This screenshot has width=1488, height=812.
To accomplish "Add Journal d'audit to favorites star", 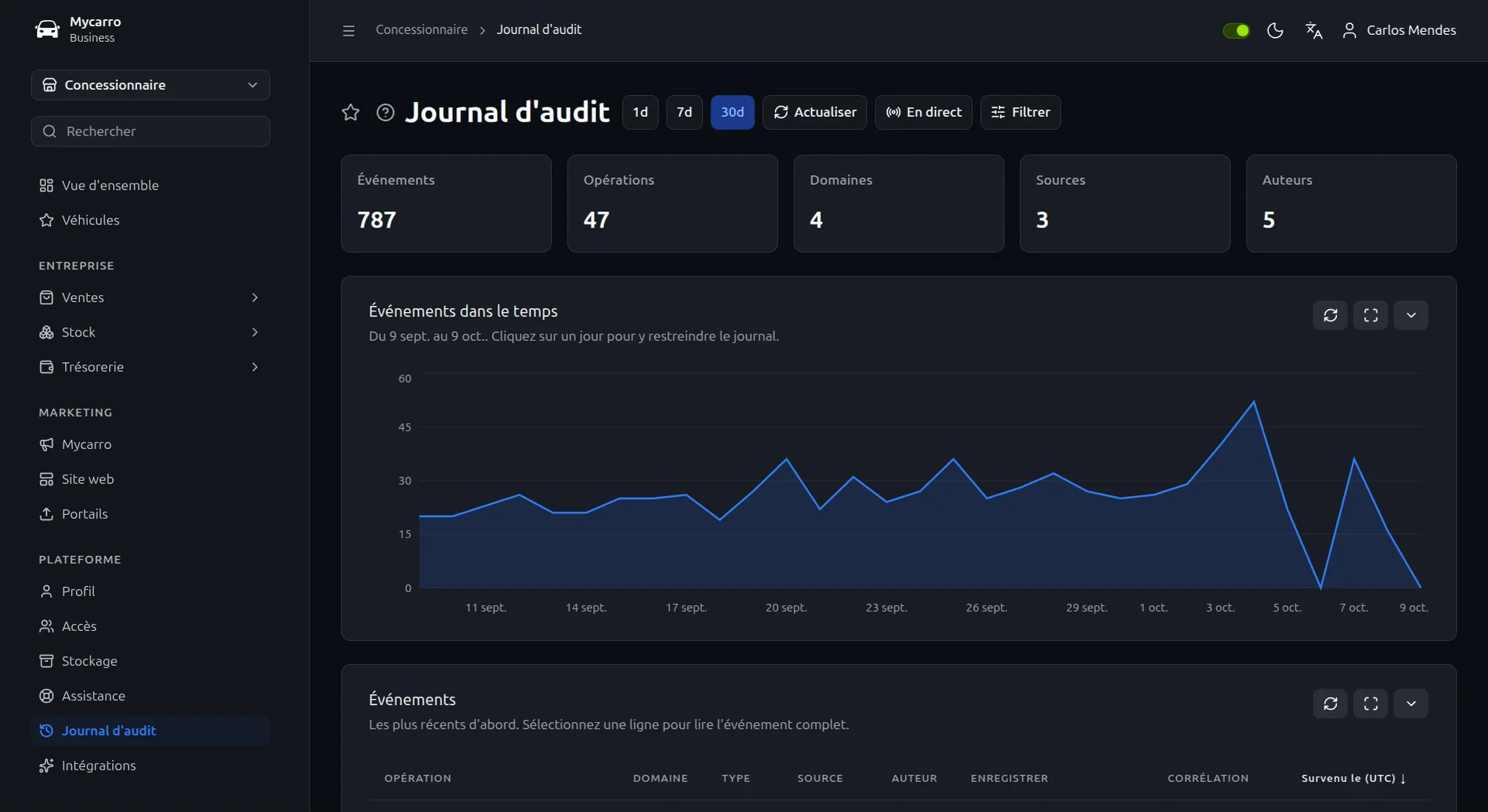I will [351, 112].
